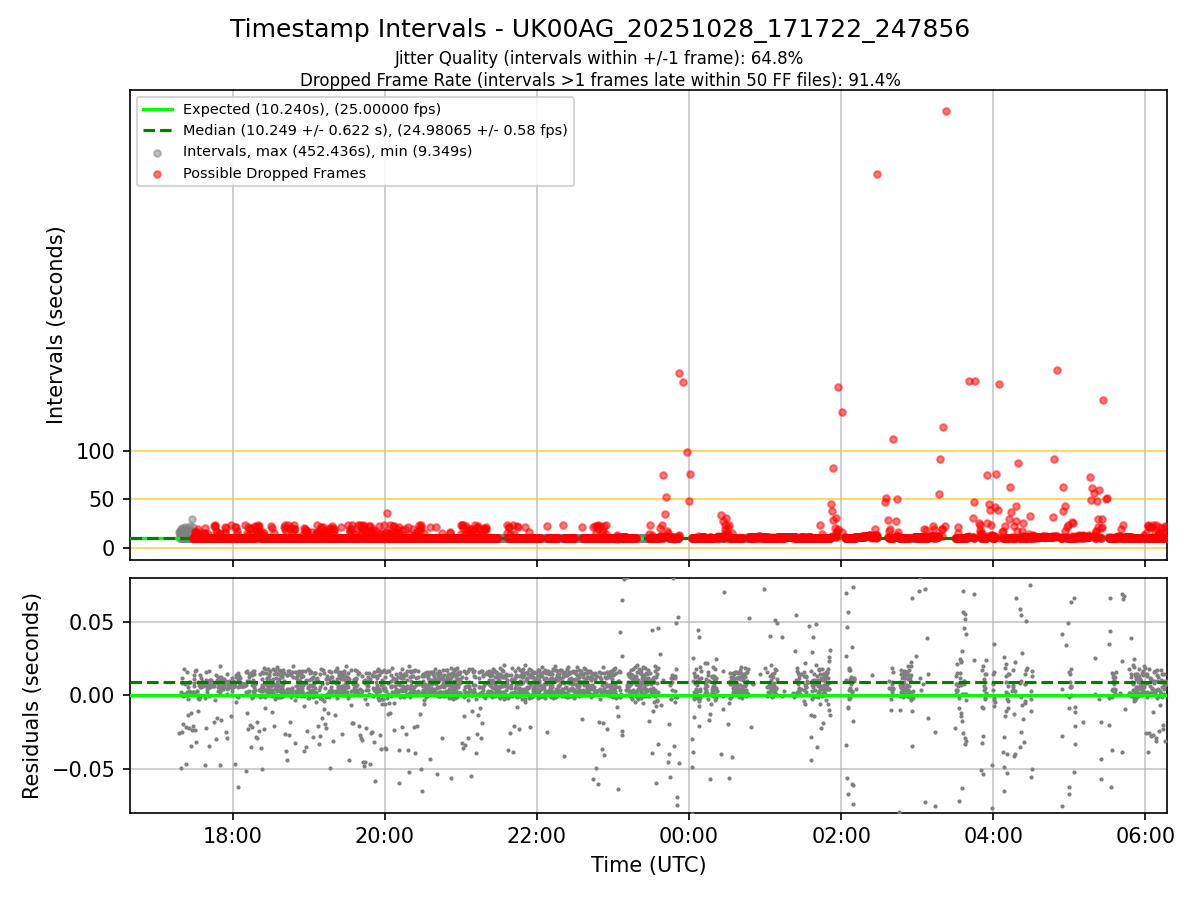
Task: Click legend entry 'Expected (10.240s), (25.00000 fps)'
Action: point(312,109)
